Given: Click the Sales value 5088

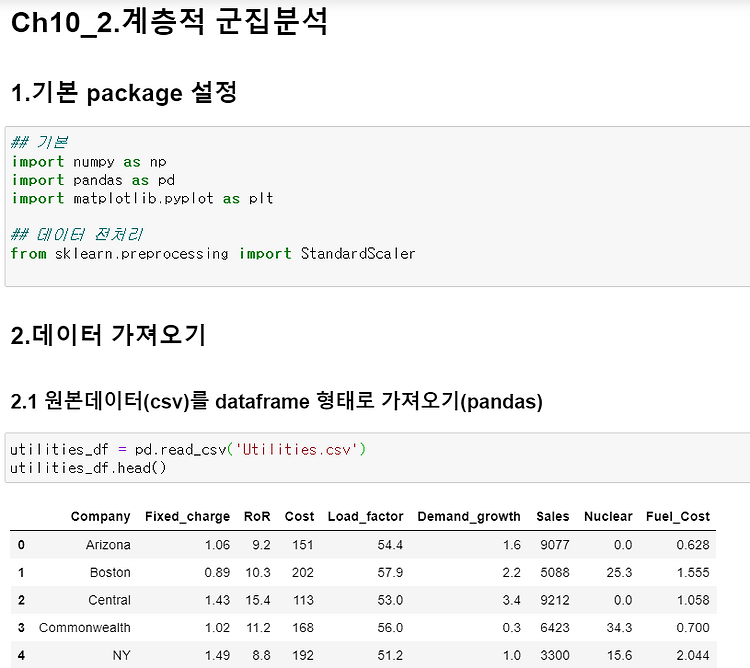Looking at the screenshot, I should coord(555,572).
